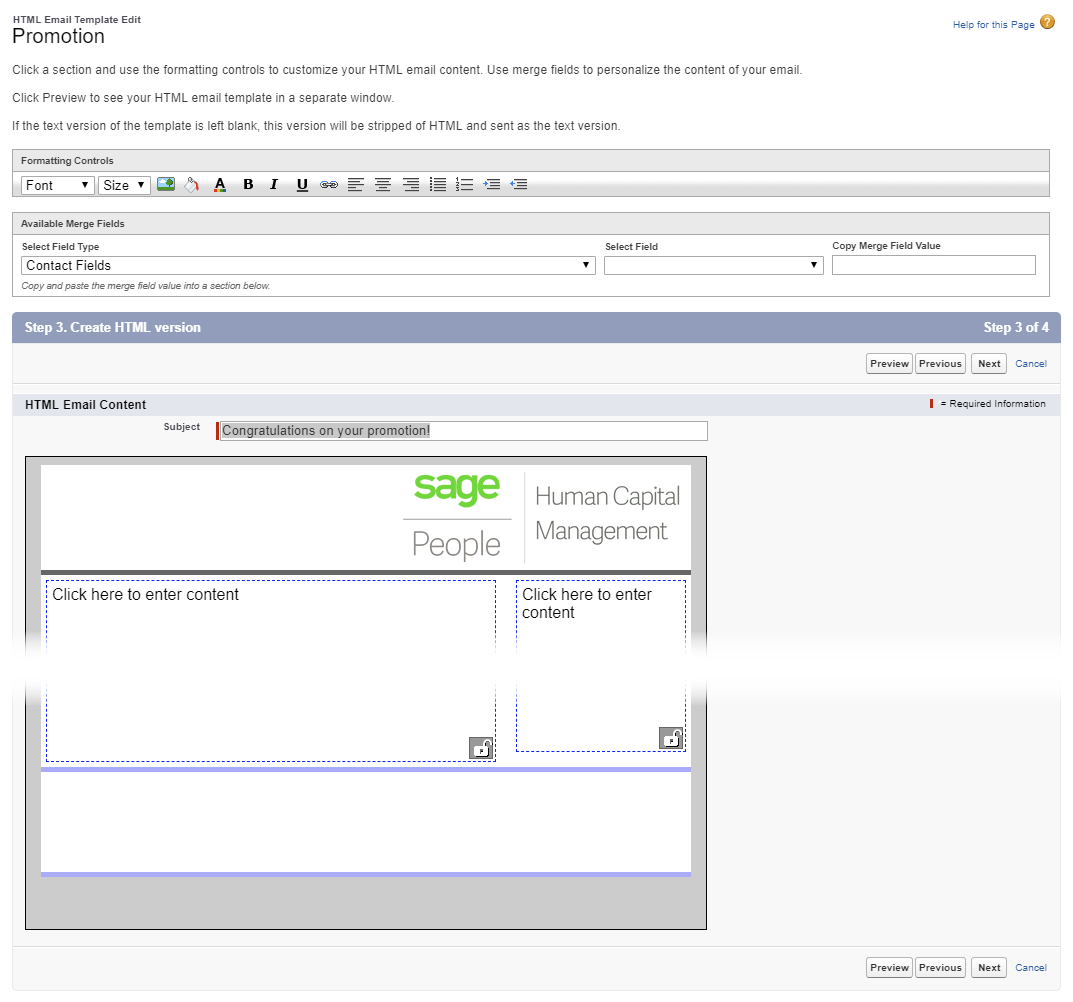The width and height of the screenshot is (1073, 1002).
Task: Click the left align icon
Action: (356, 185)
